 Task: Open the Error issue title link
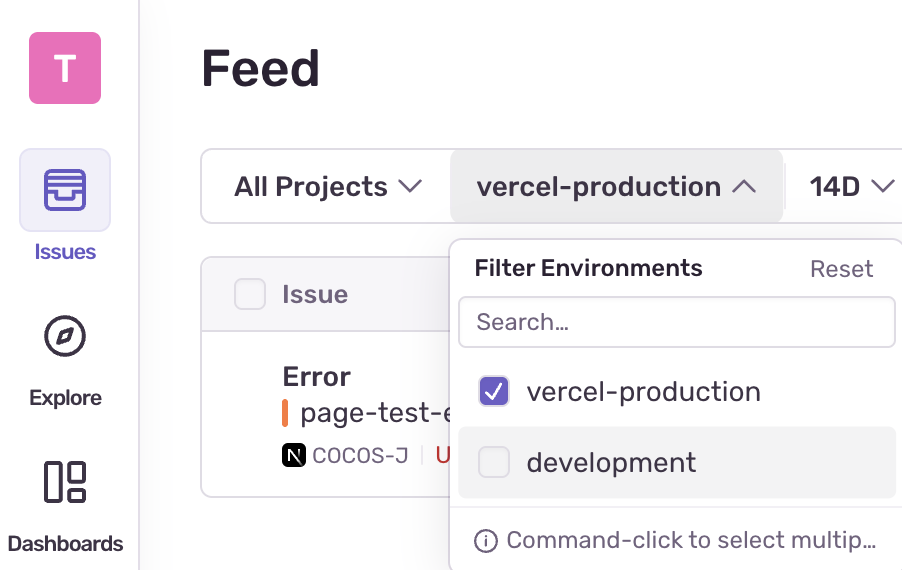[316, 377]
